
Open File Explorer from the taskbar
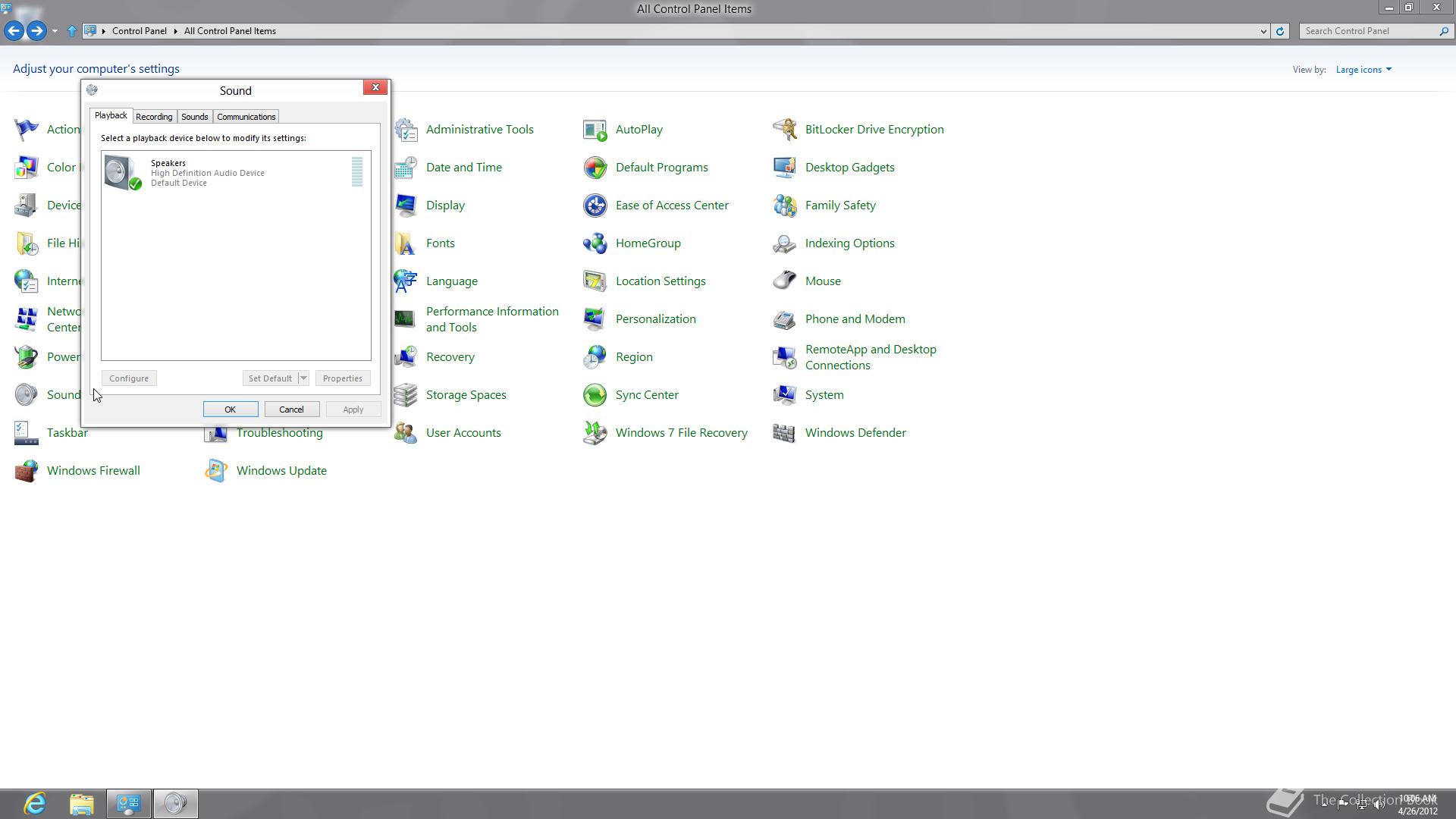tap(82, 804)
